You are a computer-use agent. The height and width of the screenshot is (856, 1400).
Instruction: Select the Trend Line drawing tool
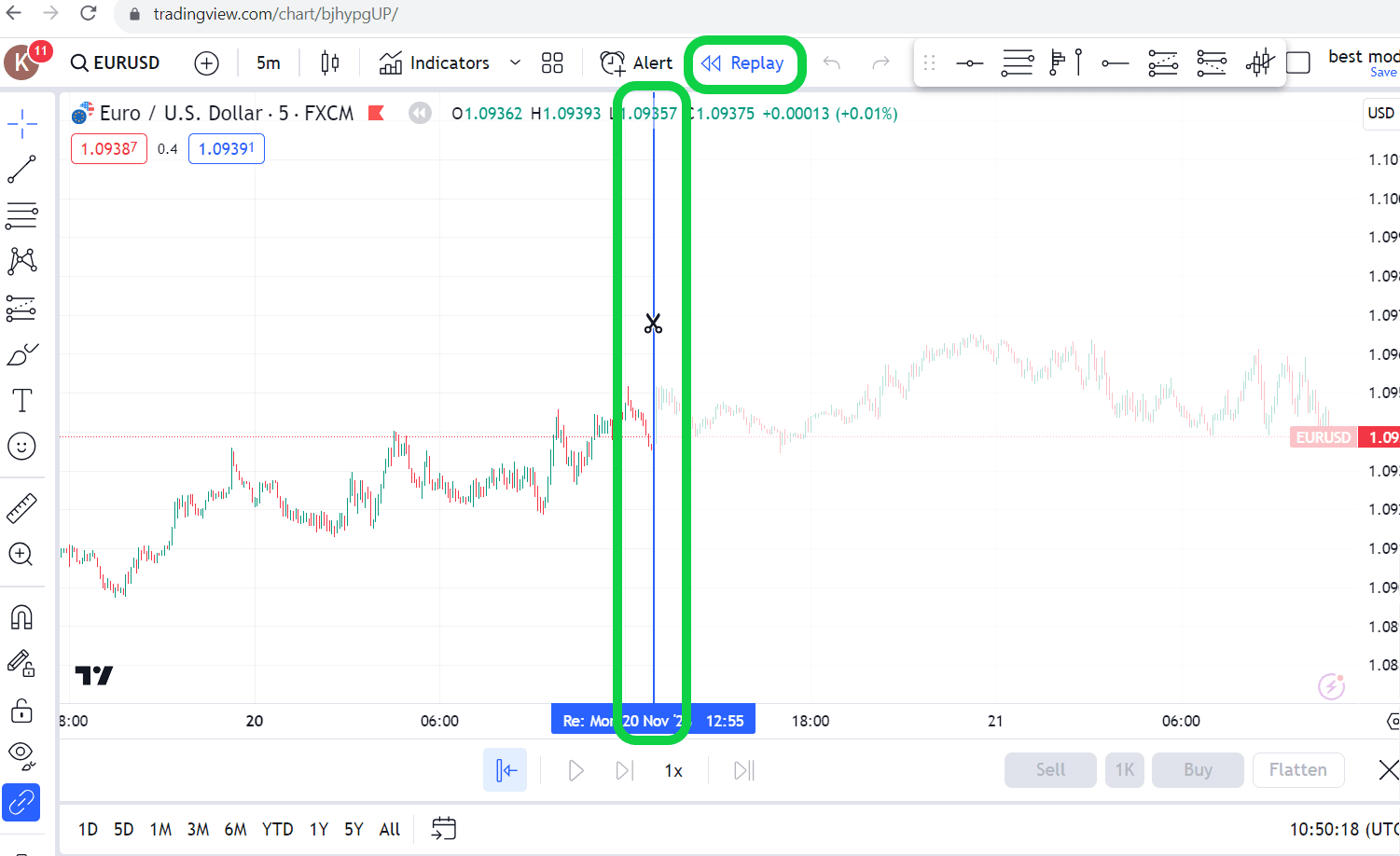pos(21,170)
